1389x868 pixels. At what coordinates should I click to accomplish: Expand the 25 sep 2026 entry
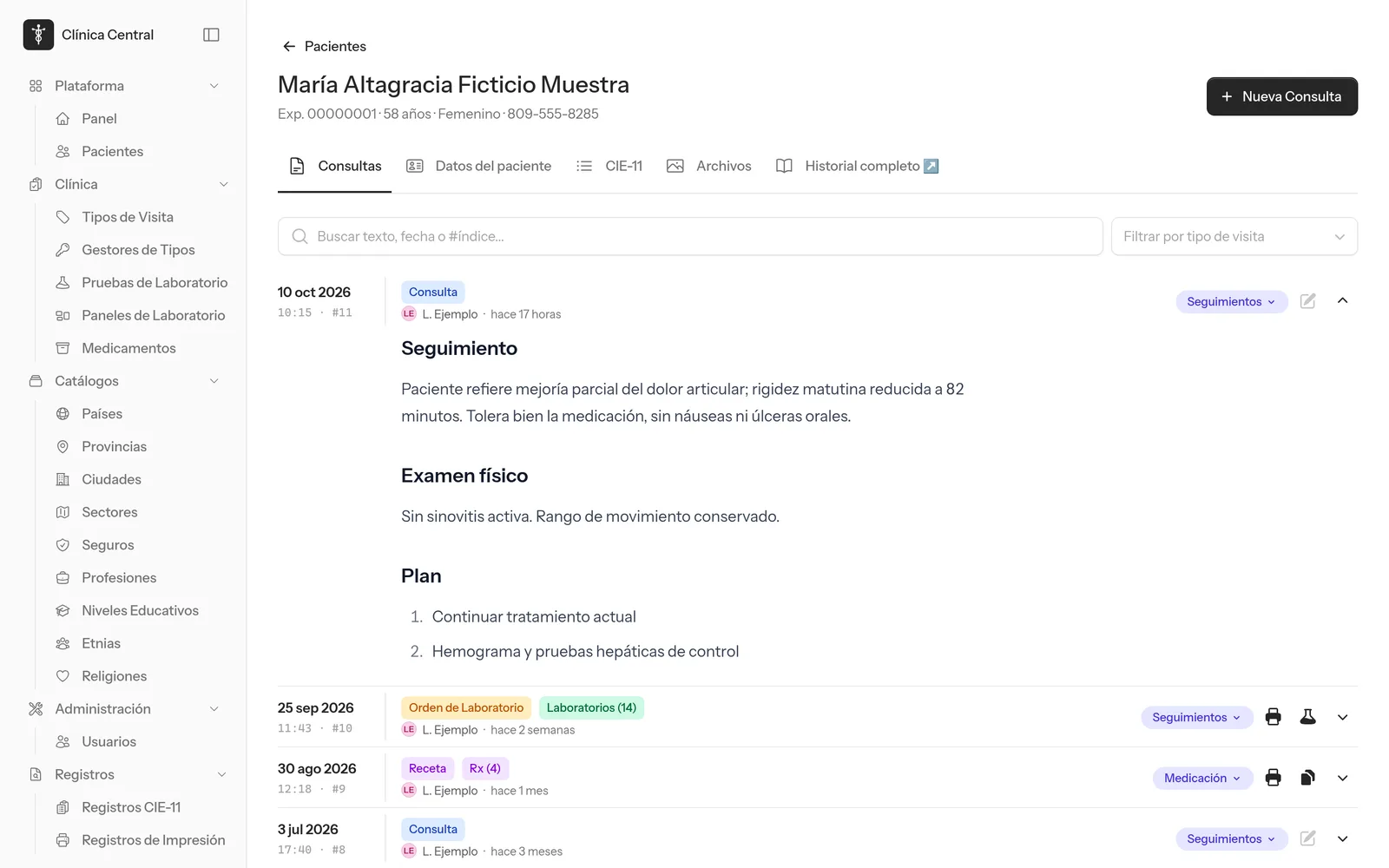point(1342,717)
